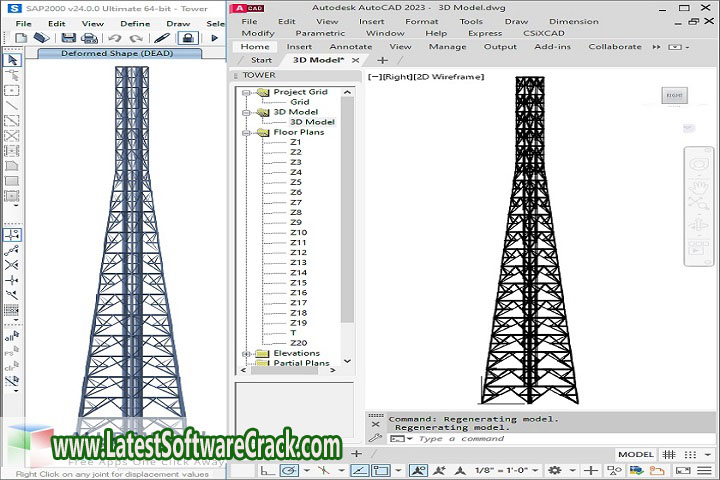The width and height of the screenshot is (720, 480).
Task: Click the Undo arrow in SAP2000 toolbar
Action: click(115, 38)
